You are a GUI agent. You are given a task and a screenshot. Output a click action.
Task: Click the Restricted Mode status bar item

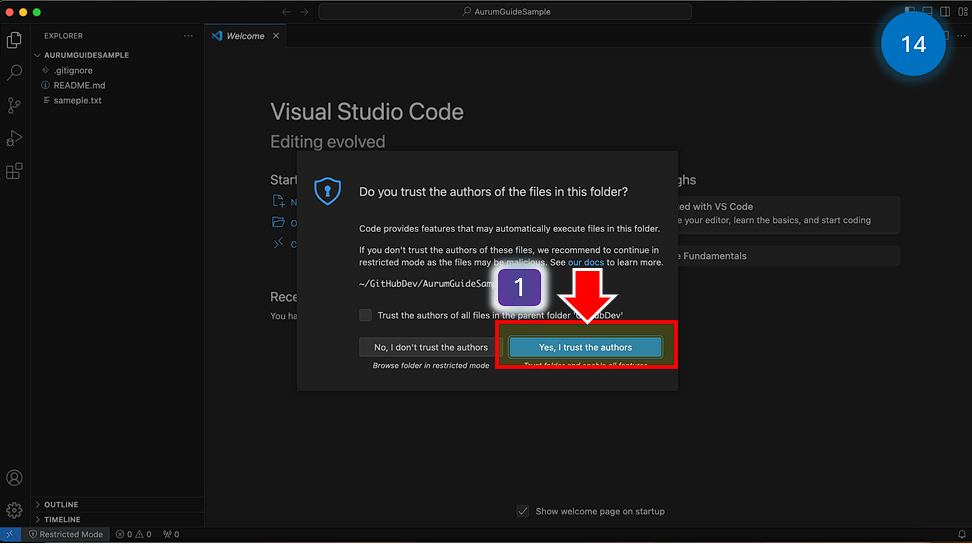[x=66, y=534]
